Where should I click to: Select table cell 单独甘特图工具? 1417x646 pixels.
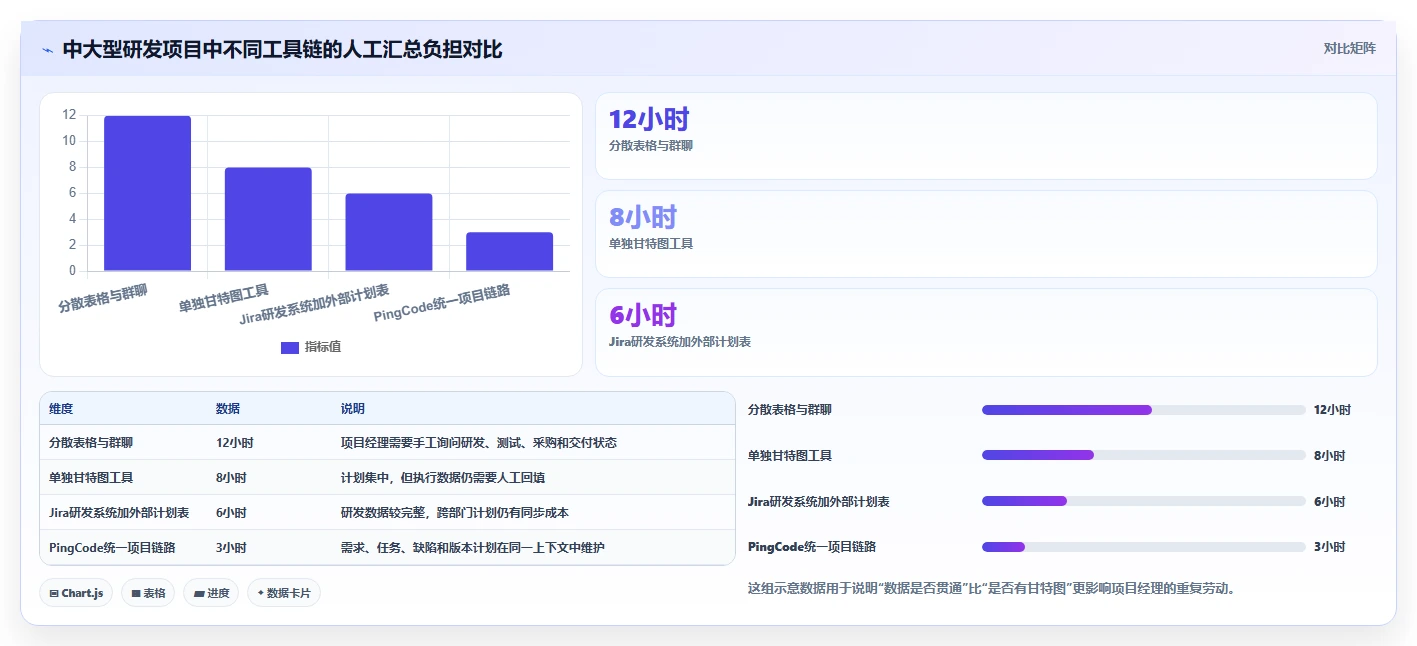[x=91, y=478]
